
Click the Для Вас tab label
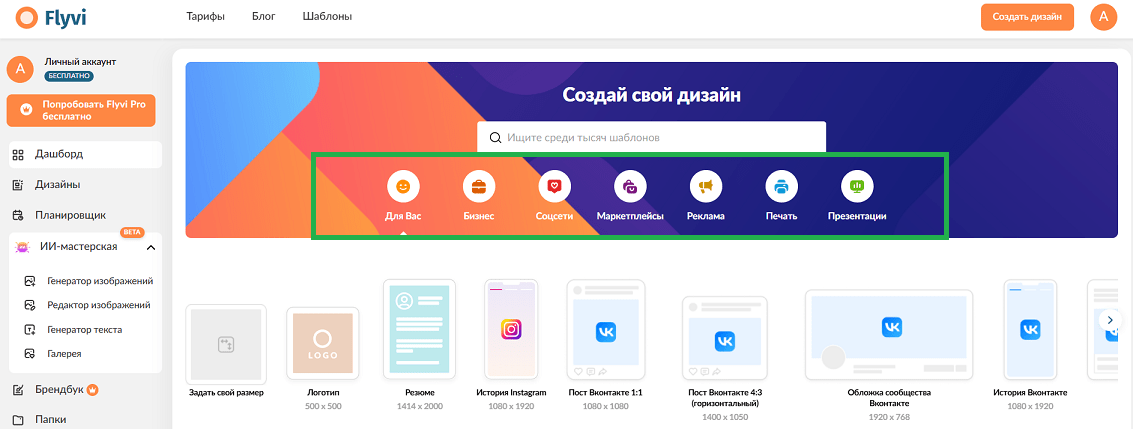click(403, 216)
